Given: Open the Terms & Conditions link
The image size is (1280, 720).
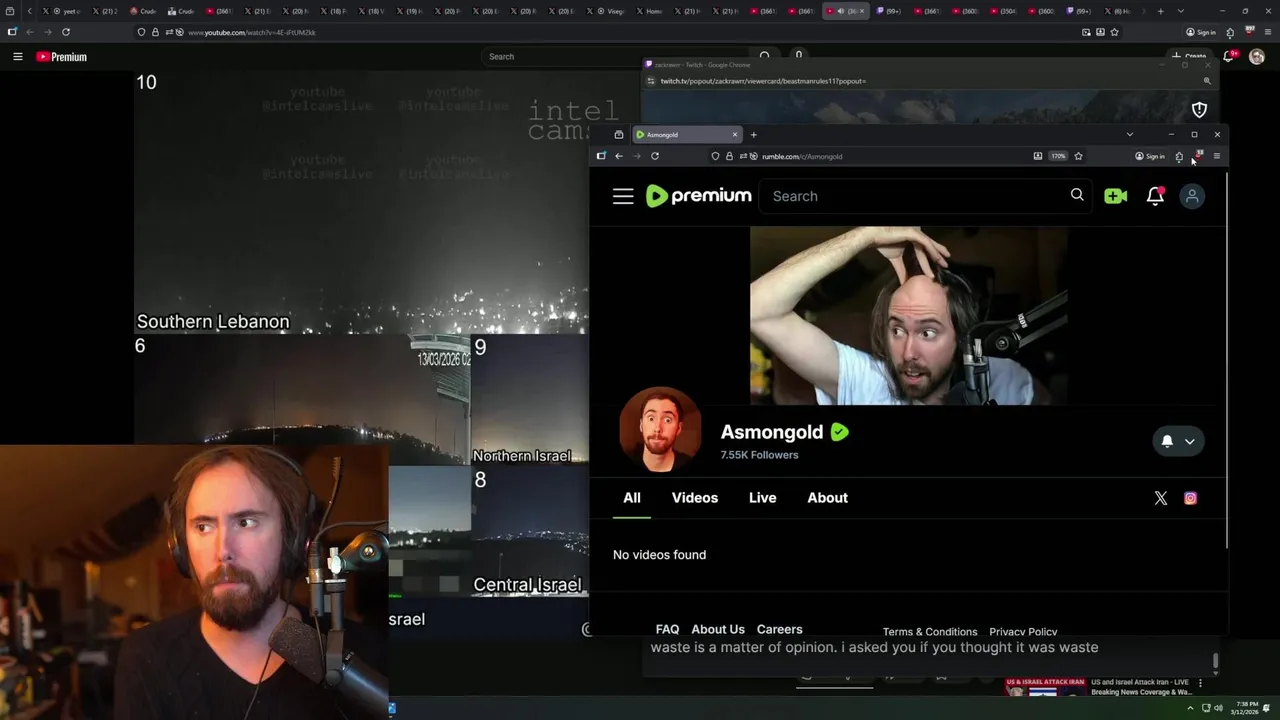Looking at the screenshot, I should (x=930, y=631).
